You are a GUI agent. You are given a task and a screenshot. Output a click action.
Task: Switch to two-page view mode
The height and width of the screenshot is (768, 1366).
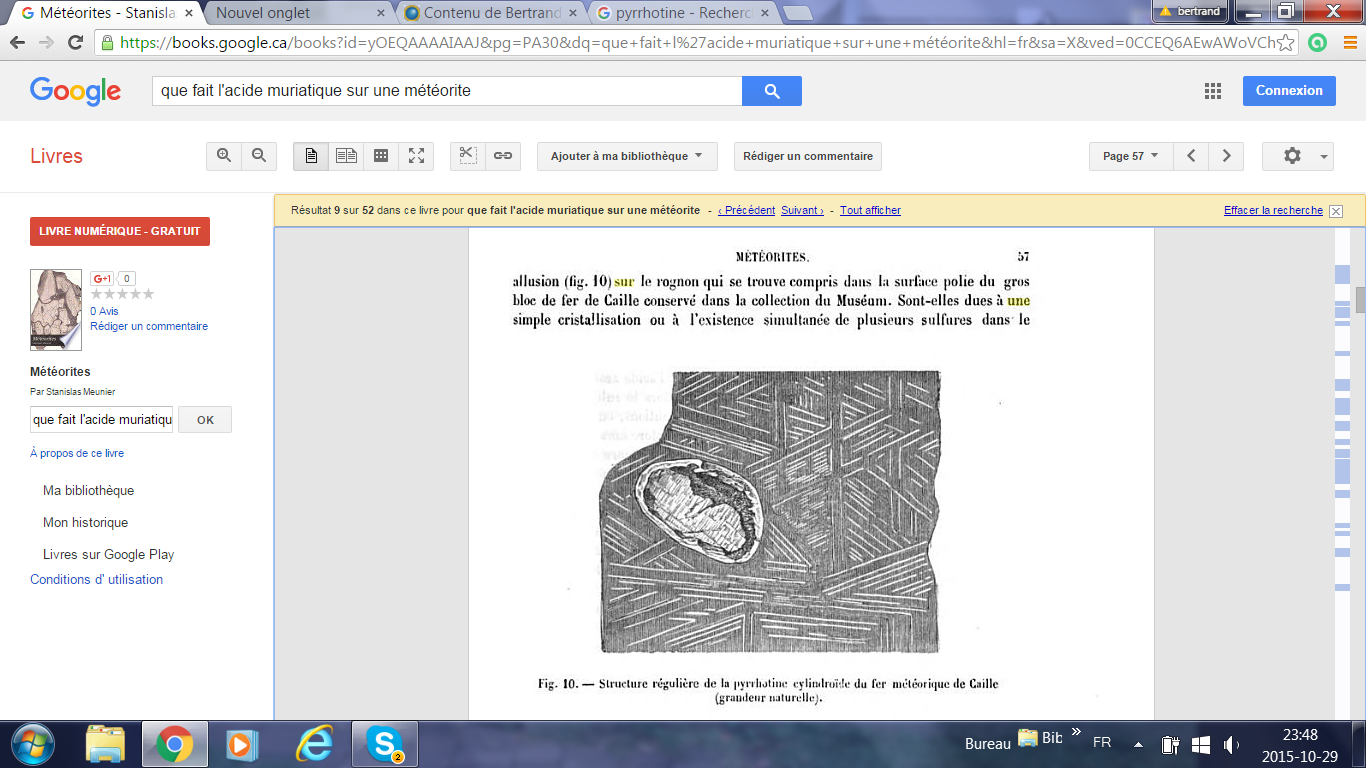[346, 156]
